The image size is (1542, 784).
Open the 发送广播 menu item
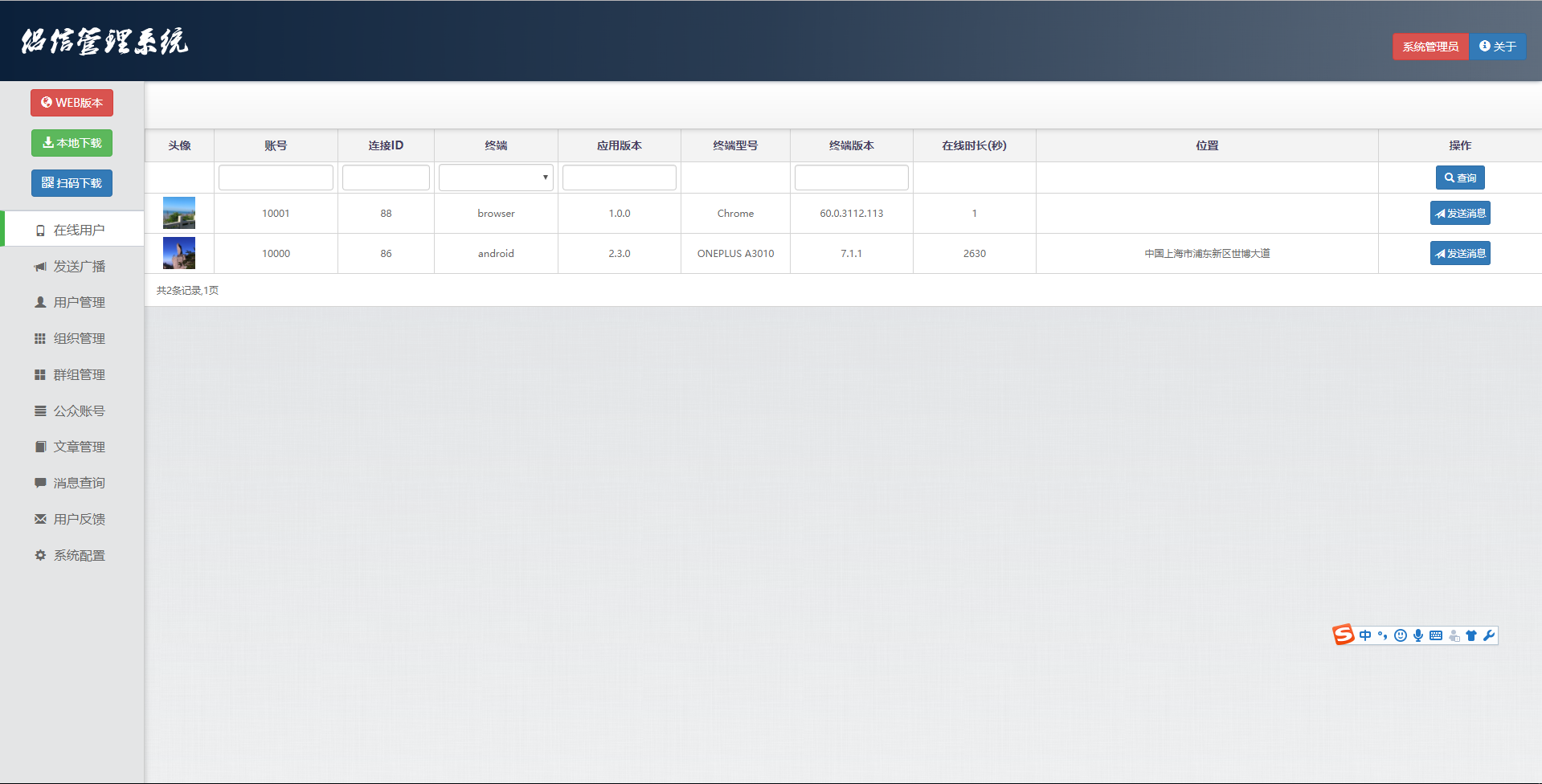79,267
